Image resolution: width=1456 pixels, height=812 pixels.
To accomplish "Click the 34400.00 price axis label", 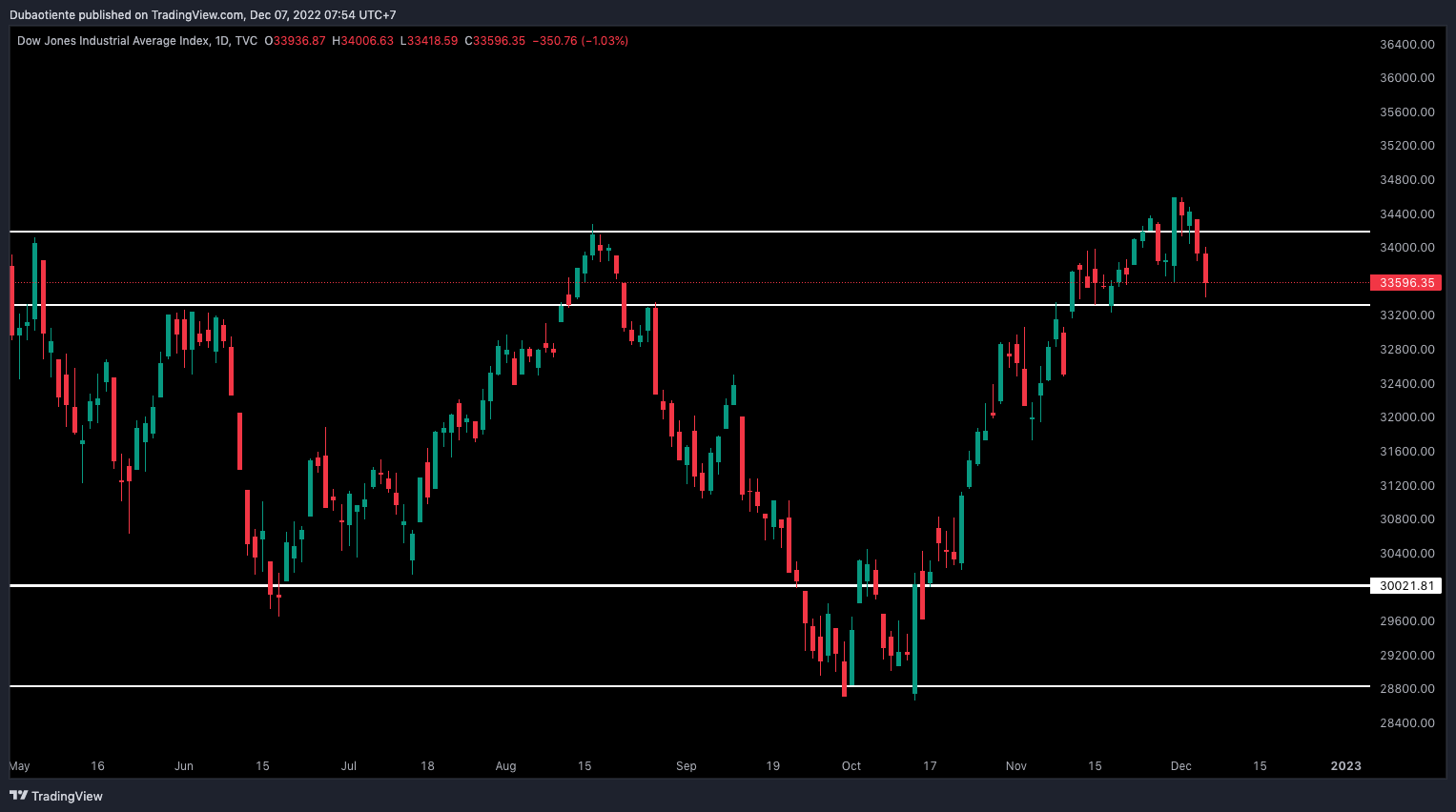I will pos(1406,213).
